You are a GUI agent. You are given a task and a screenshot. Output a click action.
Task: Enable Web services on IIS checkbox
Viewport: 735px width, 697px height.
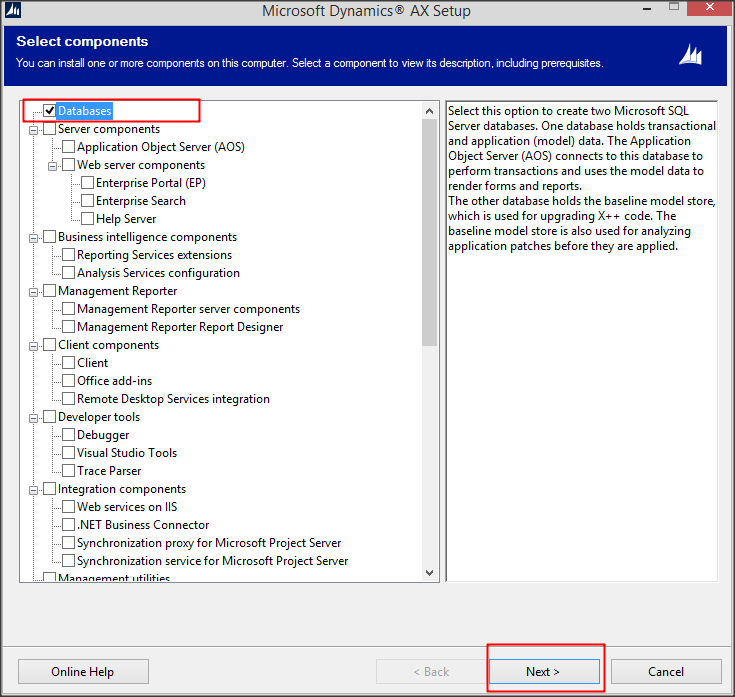(x=68, y=507)
